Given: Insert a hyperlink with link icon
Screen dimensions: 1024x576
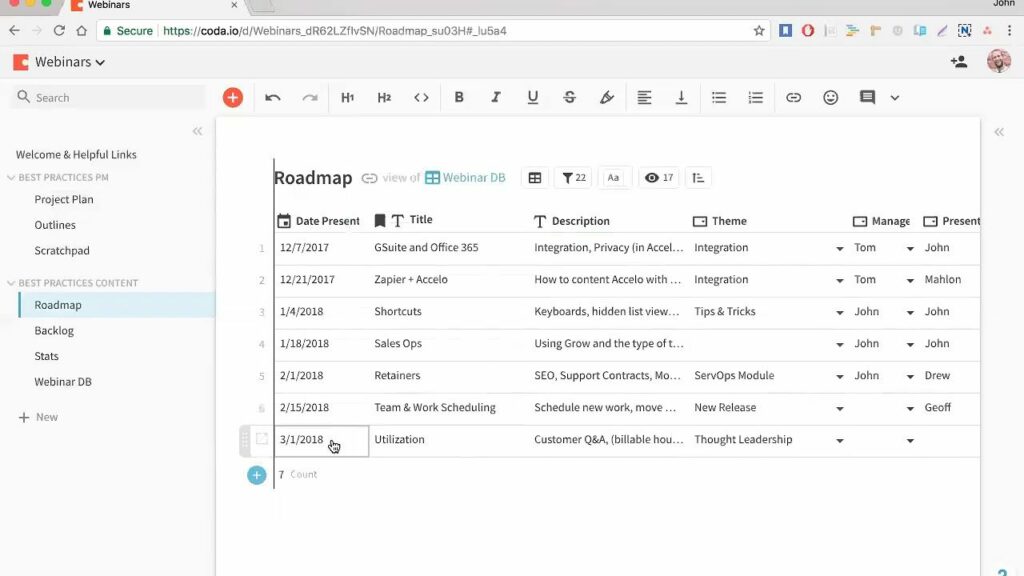Looking at the screenshot, I should pos(793,97).
